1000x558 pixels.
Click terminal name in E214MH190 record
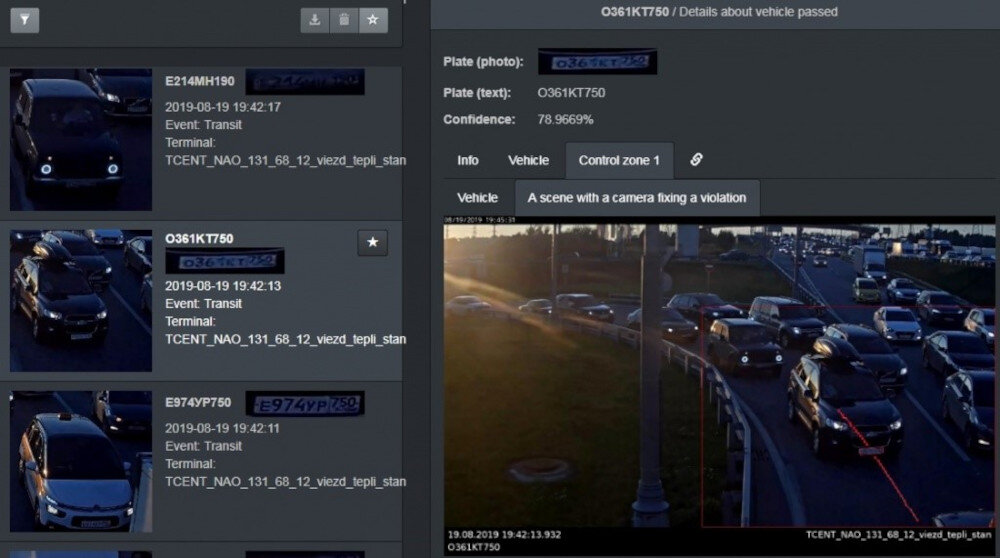click(285, 160)
